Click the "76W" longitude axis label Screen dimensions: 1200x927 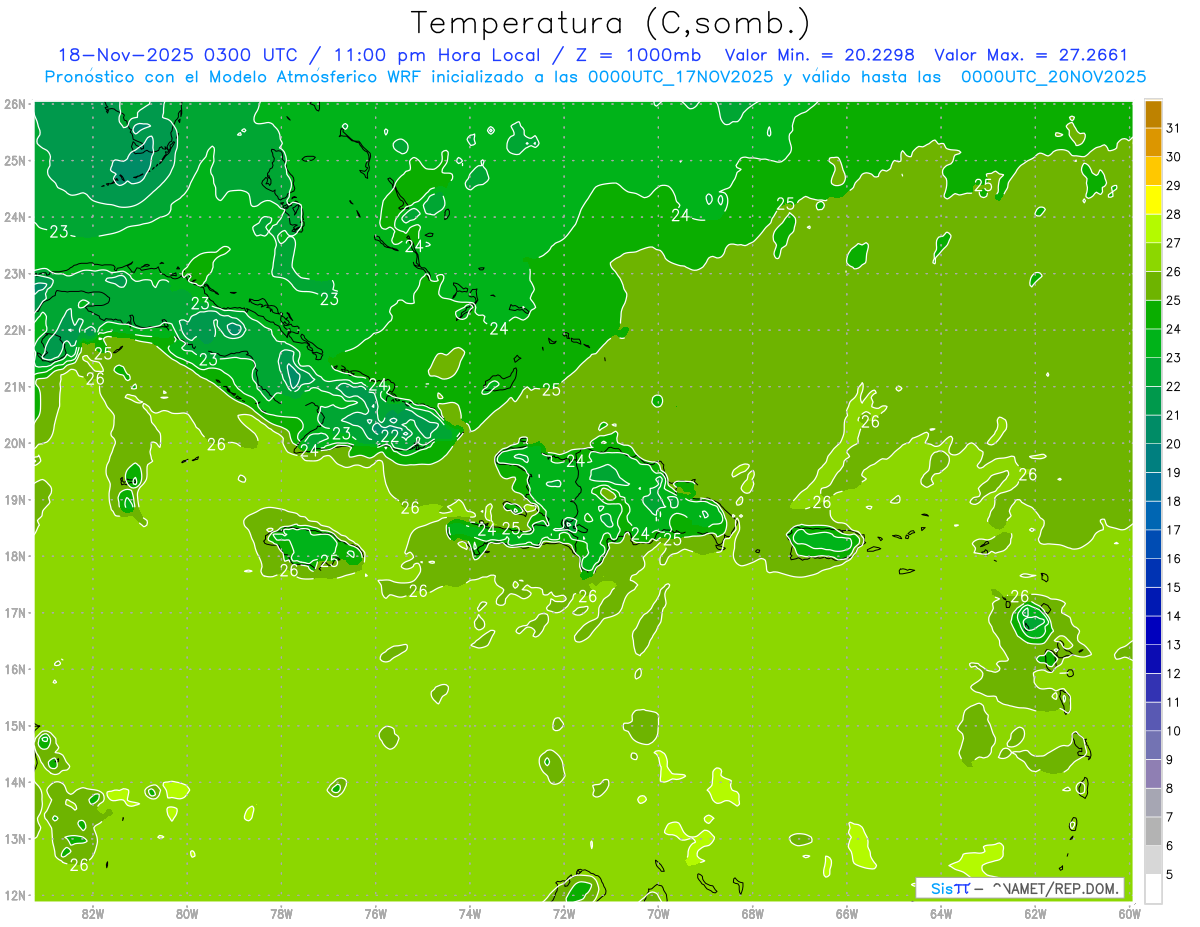coord(375,913)
